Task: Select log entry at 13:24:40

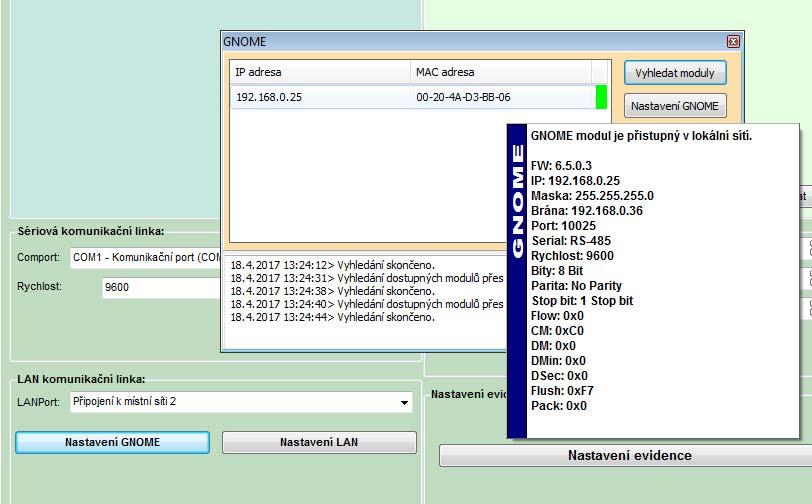Action: pyautogui.click(x=367, y=304)
